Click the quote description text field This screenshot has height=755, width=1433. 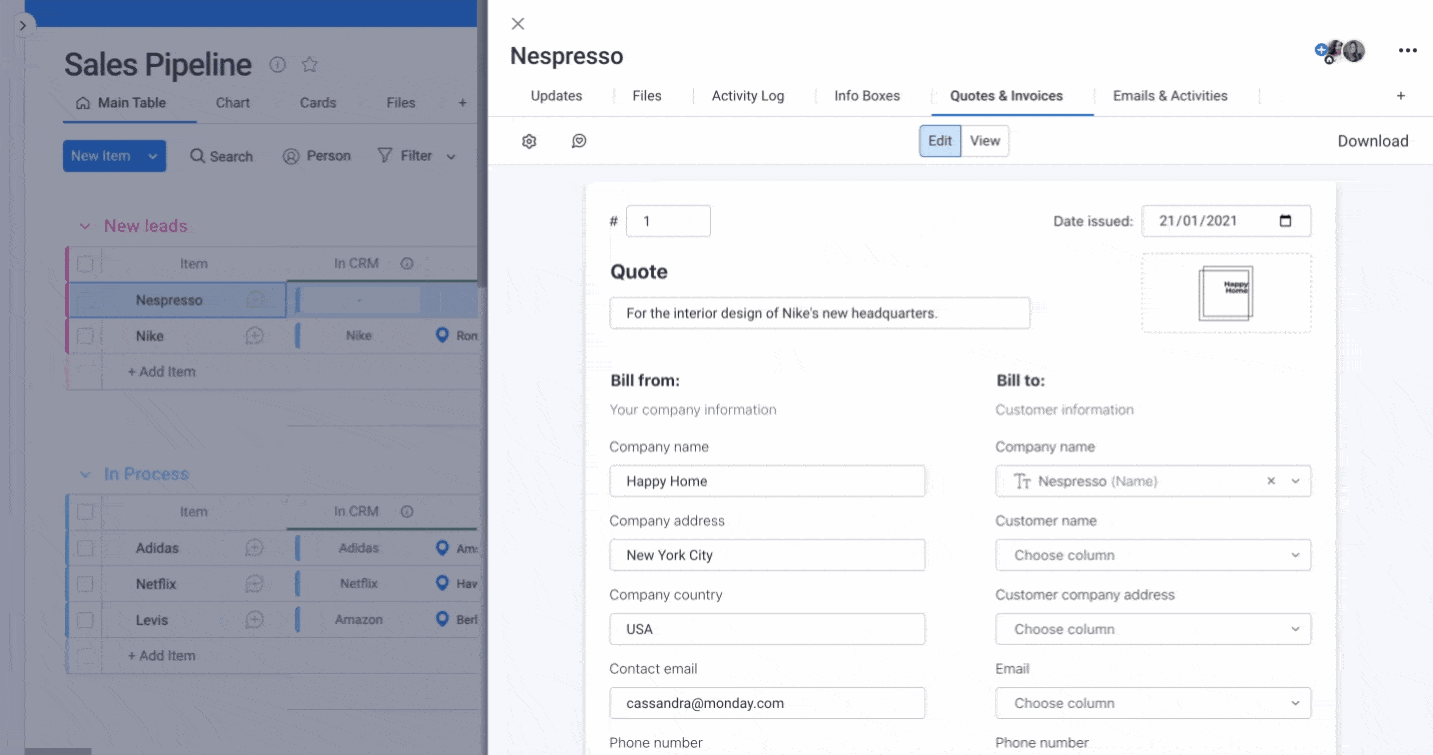[820, 313]
